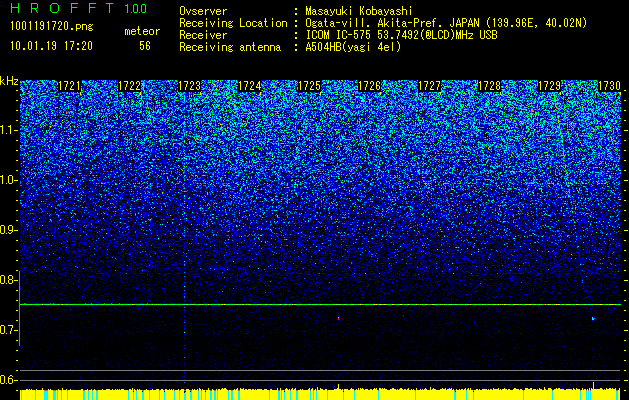Click the 1725 time marker
This screenshot has width=629, height=400.
click(x=309, y=86)
